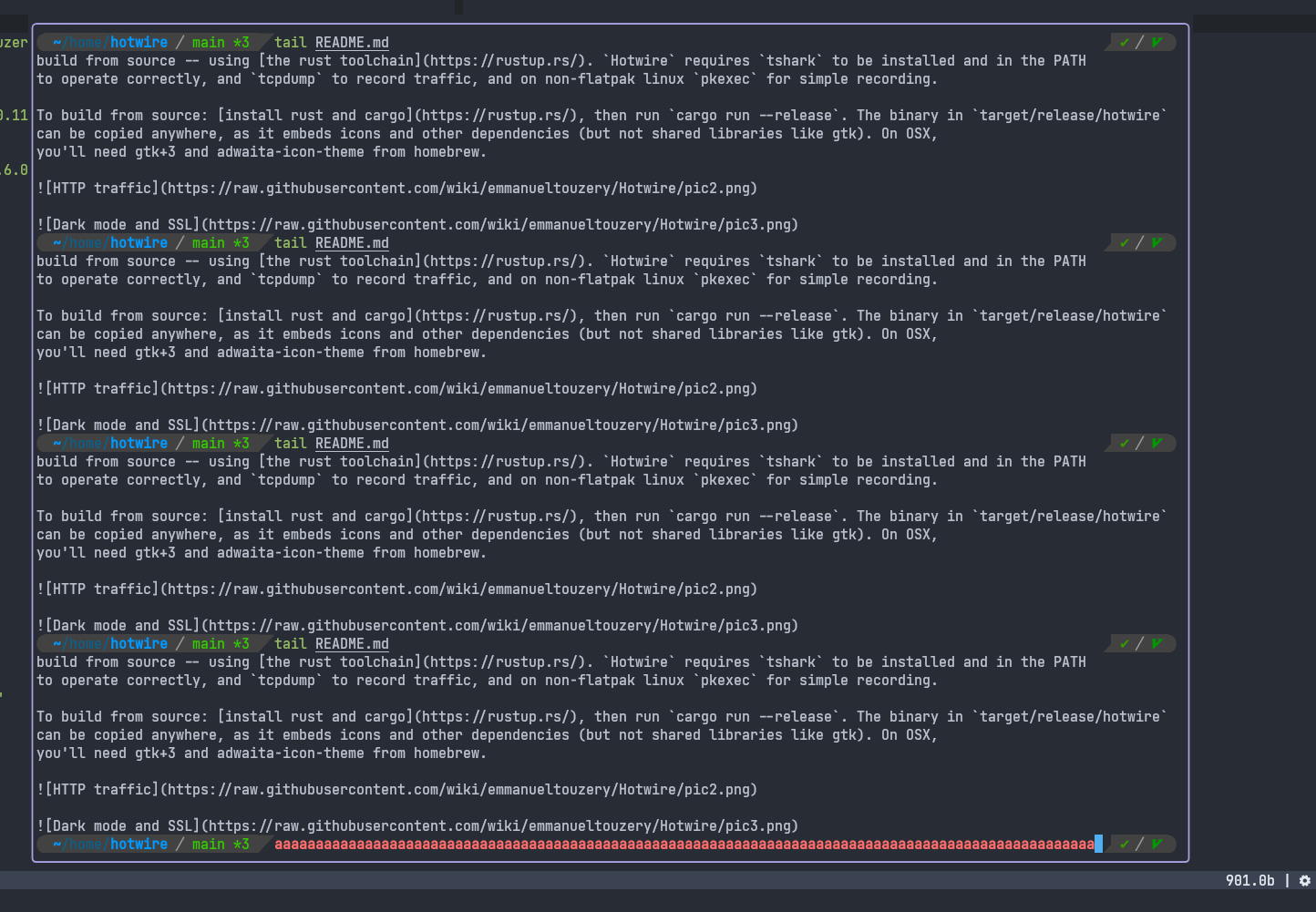This screenshot has height=912, width=1316.
Task: Click the checkmark icon next to the active input row
Action: click(x=1124, y=844)
